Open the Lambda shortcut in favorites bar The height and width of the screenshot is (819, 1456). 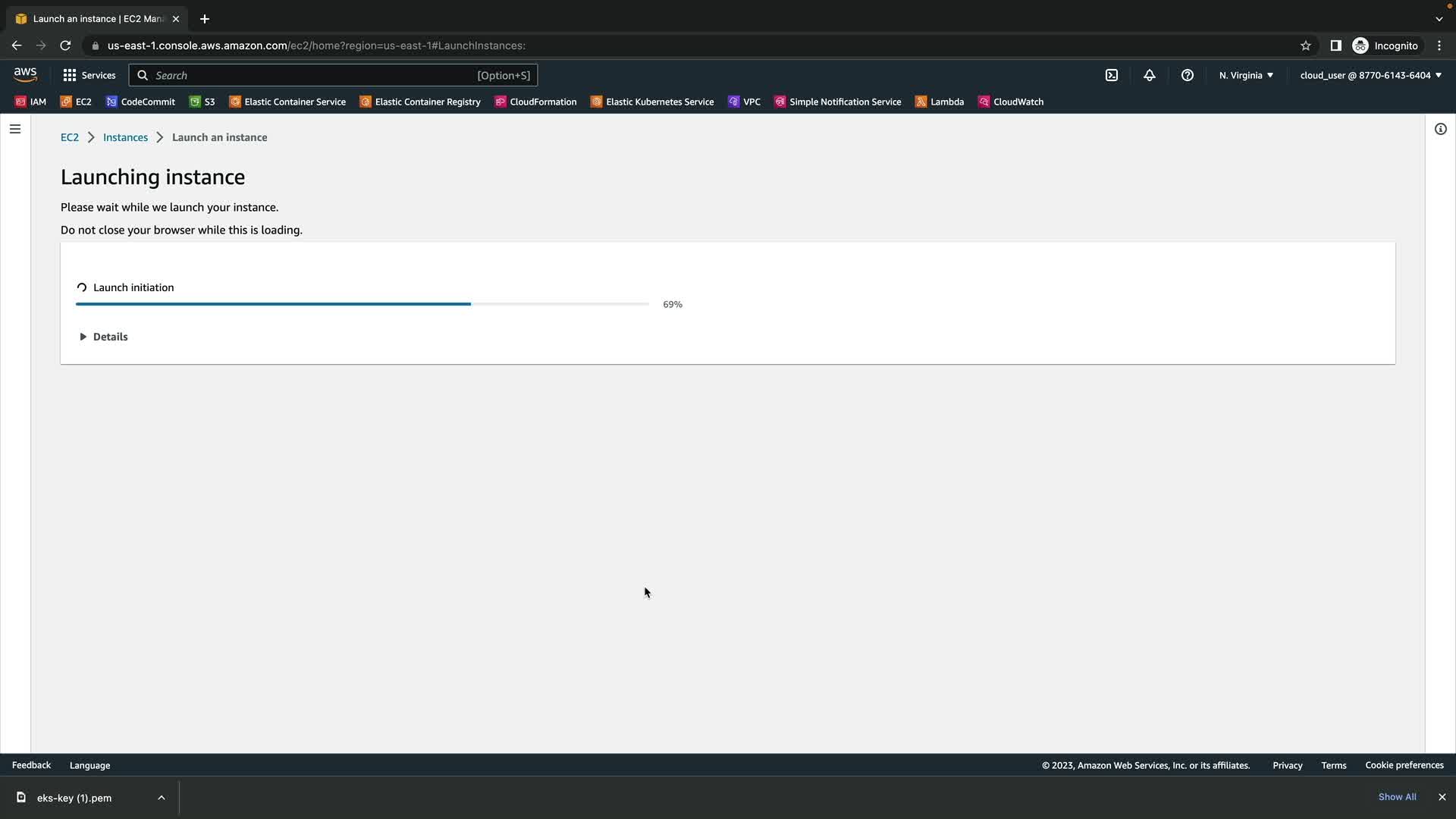click(x=940, y=102)
